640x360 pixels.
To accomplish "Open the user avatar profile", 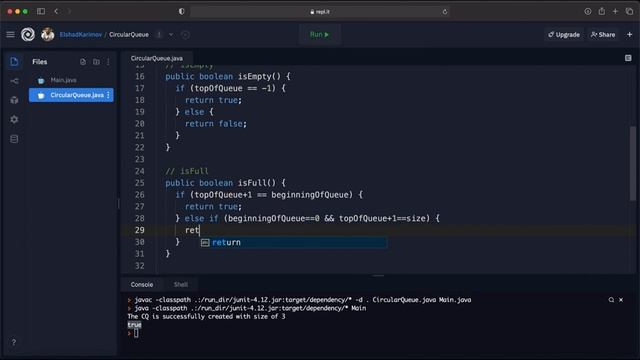I will [x=48, y=35].
